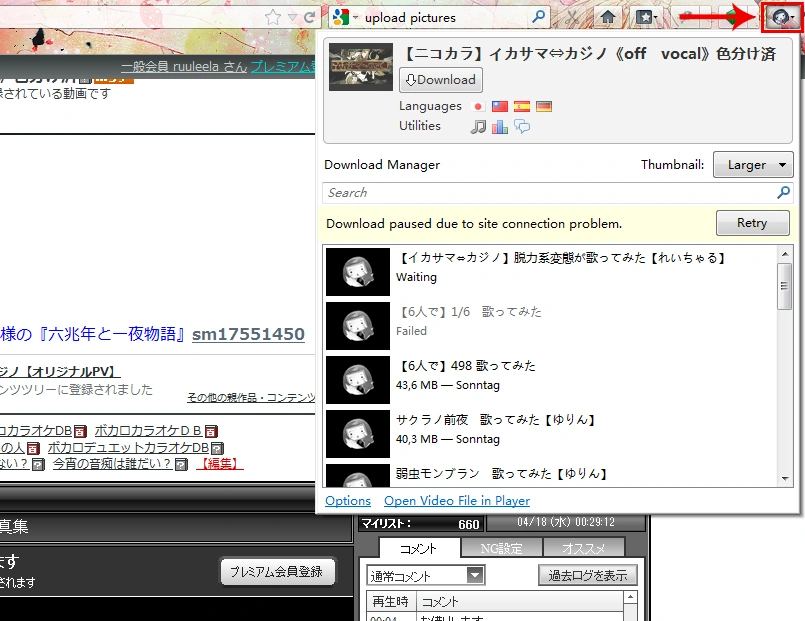Switch to the オススメ tab
805x621 pixels.
[x=584, y=549]
